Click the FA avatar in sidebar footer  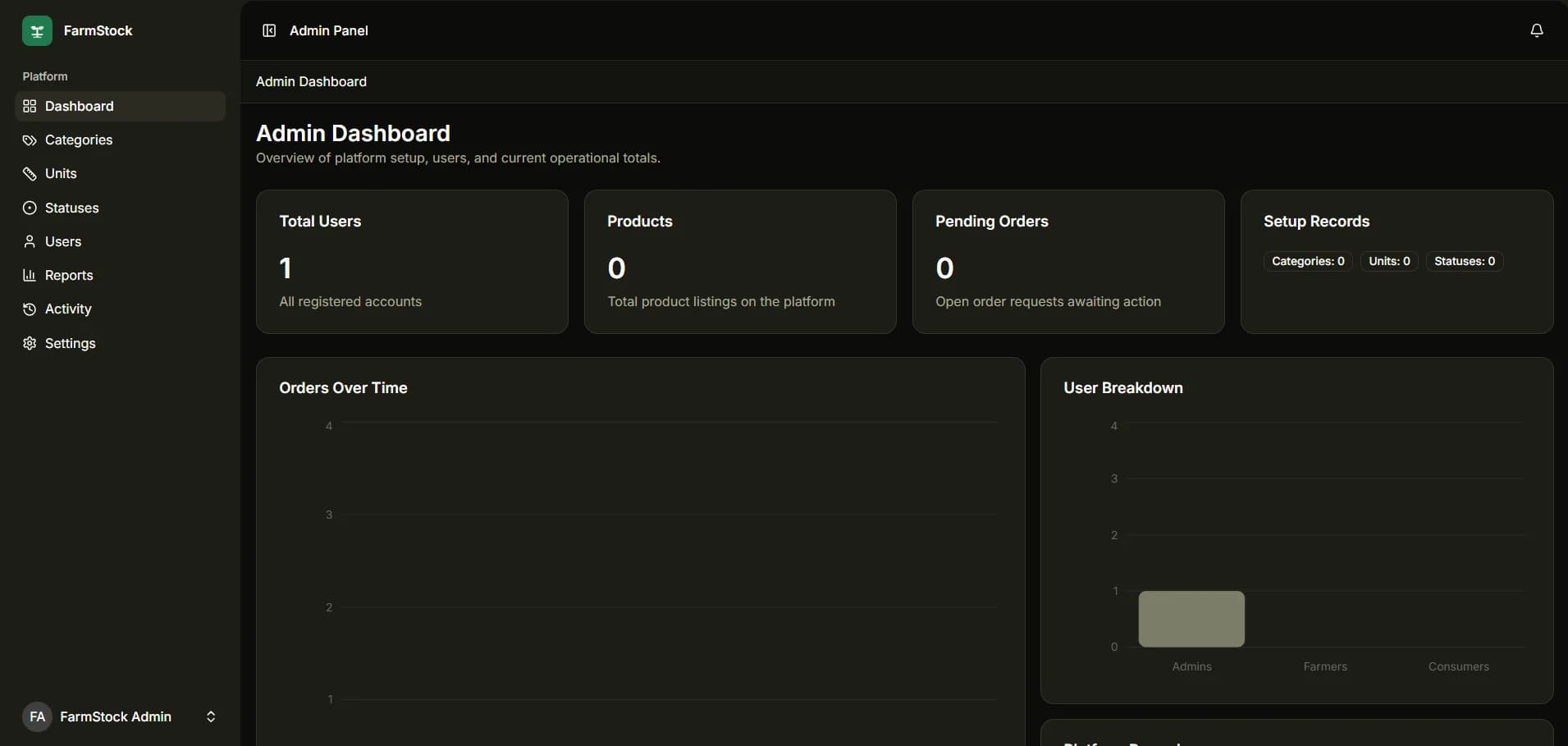point(37,716)
